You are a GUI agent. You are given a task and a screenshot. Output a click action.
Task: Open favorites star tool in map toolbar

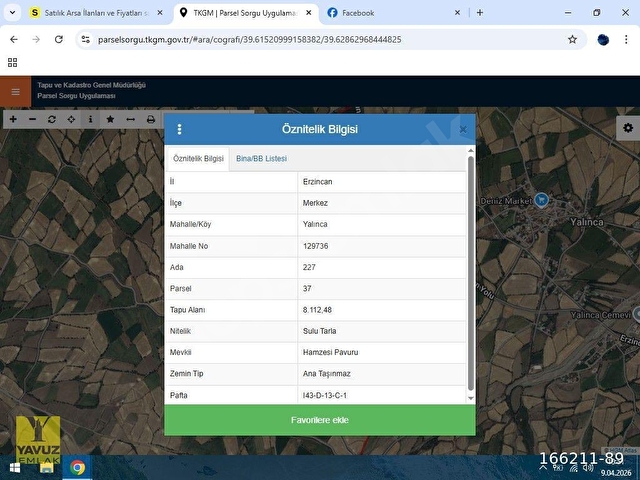[110, 119]
